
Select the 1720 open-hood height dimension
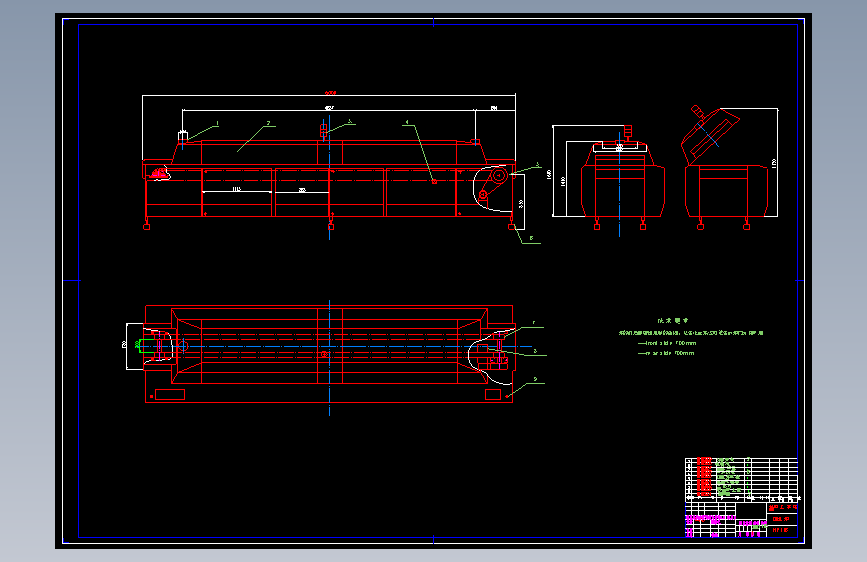(774, 163)
